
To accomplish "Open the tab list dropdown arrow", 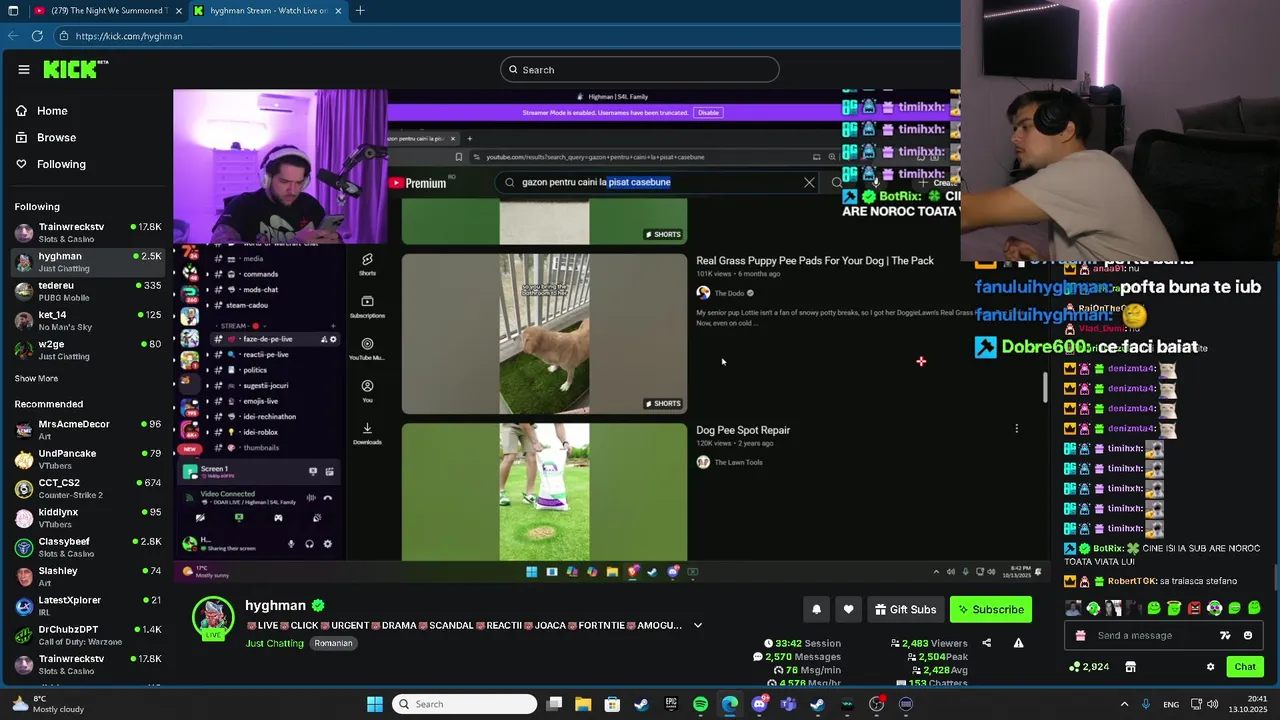I will [12, 11].
